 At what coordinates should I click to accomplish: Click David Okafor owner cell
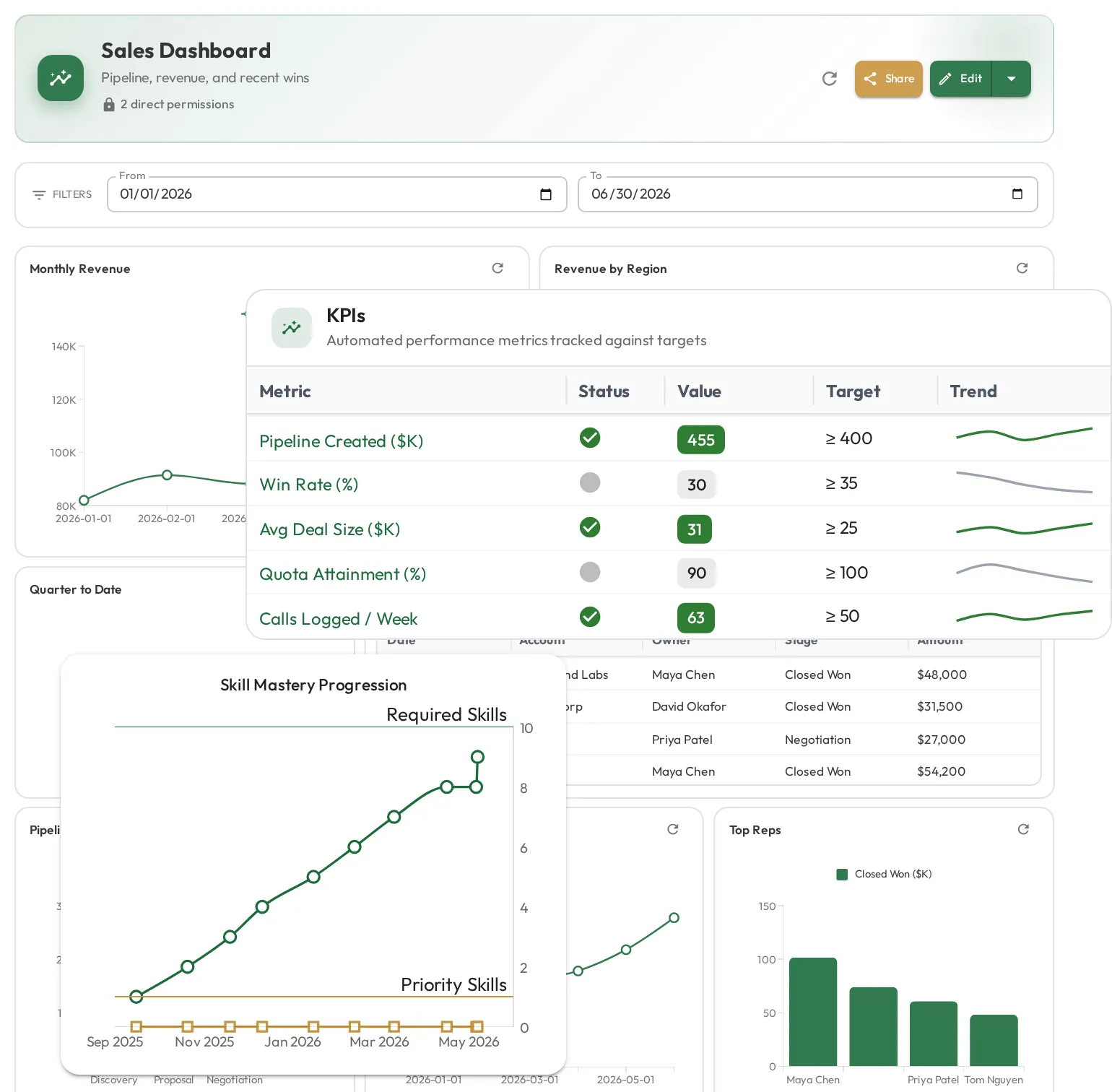[x=689, y=706]
